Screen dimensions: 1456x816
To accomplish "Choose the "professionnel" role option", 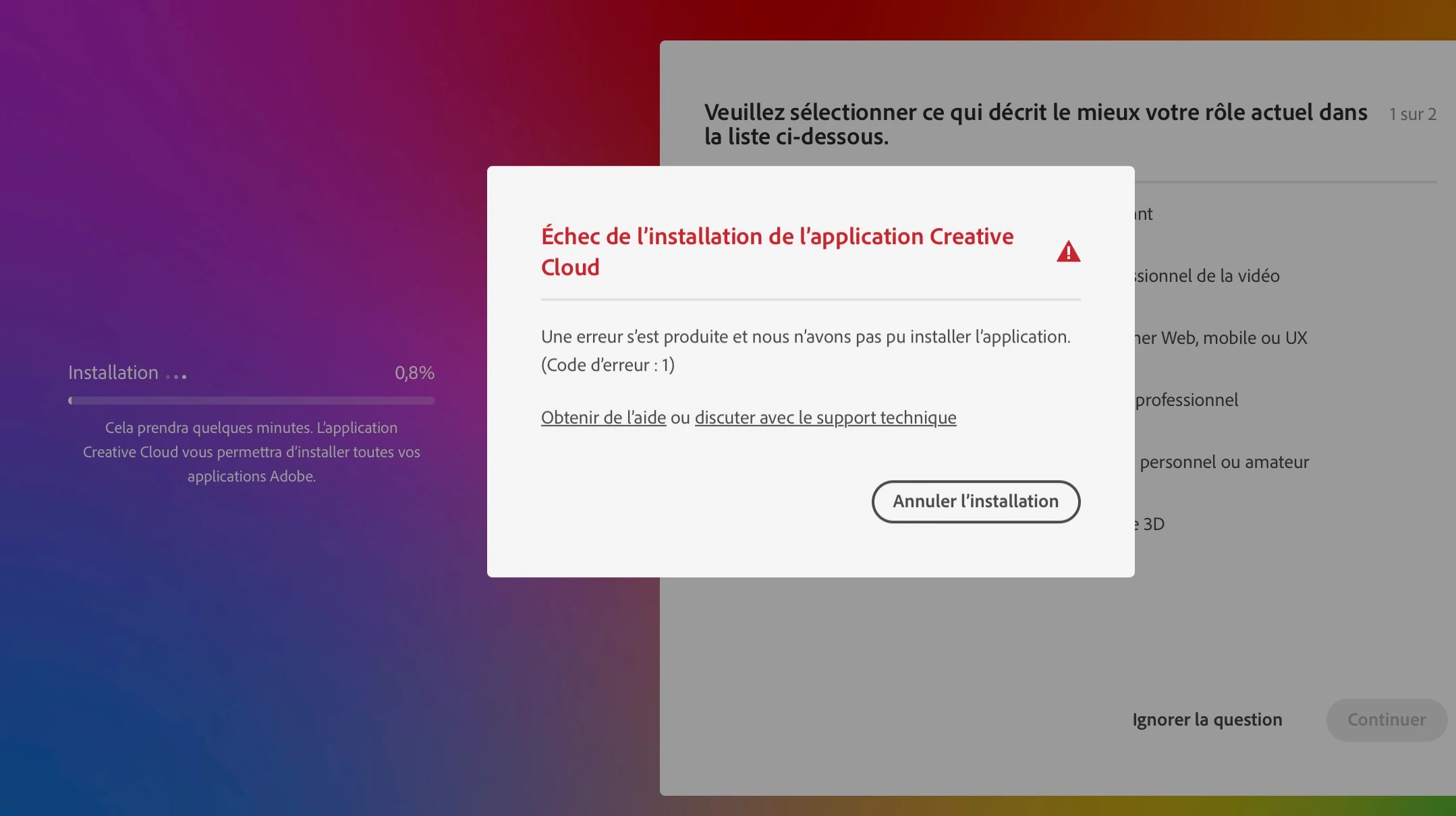I will point(1187,400).
